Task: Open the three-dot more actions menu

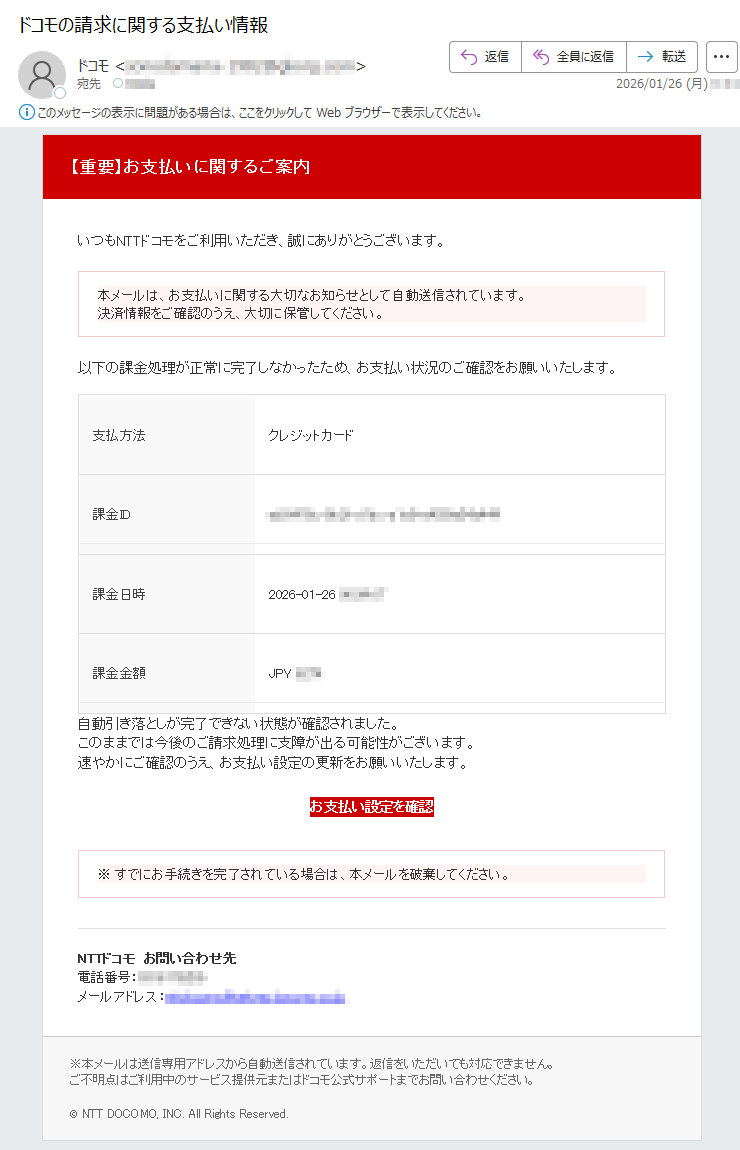Action: (x=722, y=56)
